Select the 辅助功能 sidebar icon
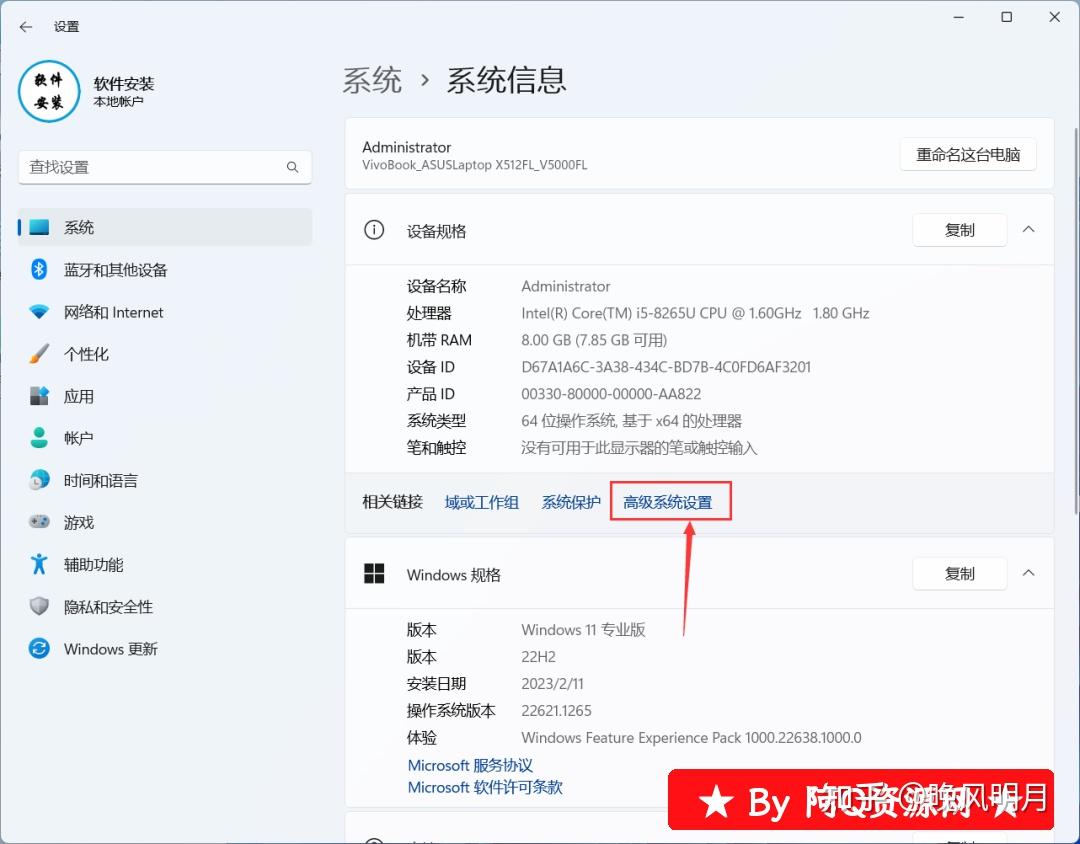 click(93, 564)
